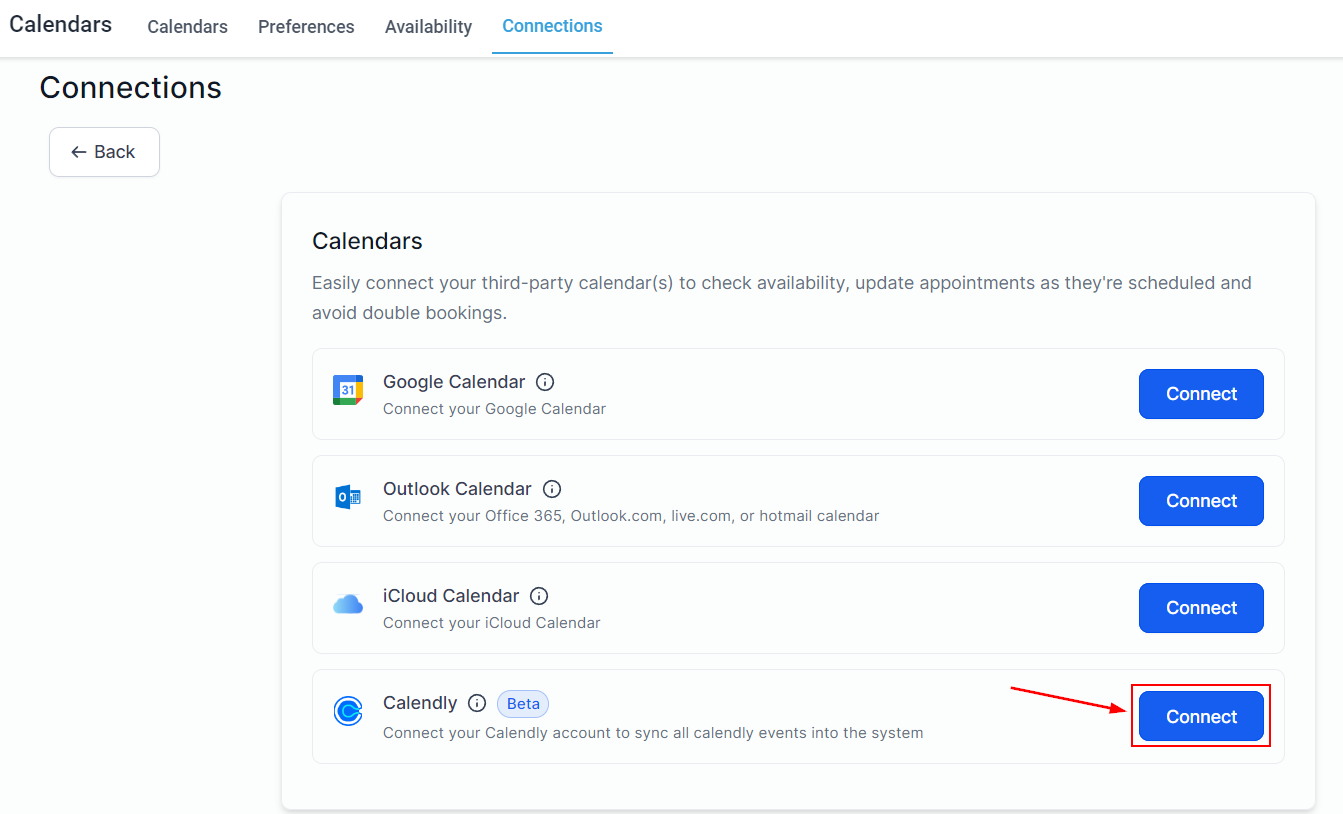
Task: Open the Preferences tab
Action: pyautogui.click(x=306, y=27)
